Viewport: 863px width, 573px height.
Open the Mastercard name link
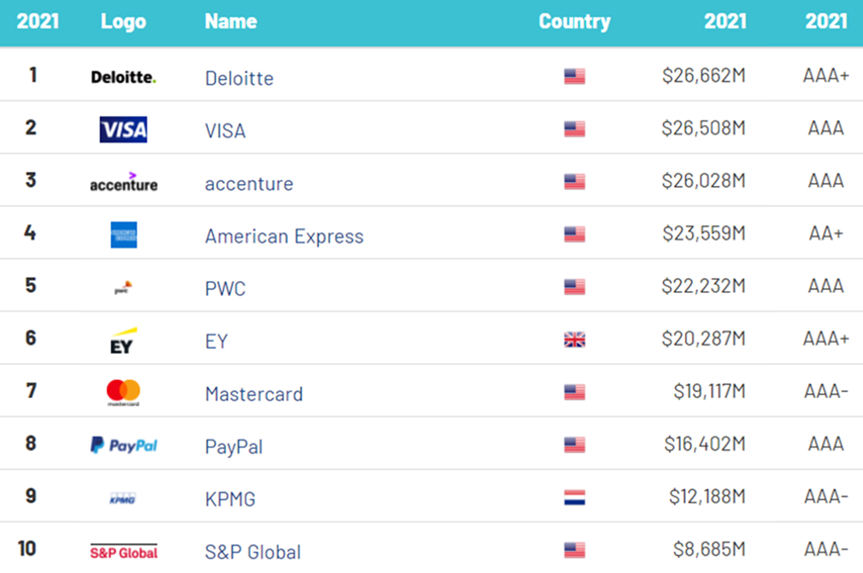254,394
